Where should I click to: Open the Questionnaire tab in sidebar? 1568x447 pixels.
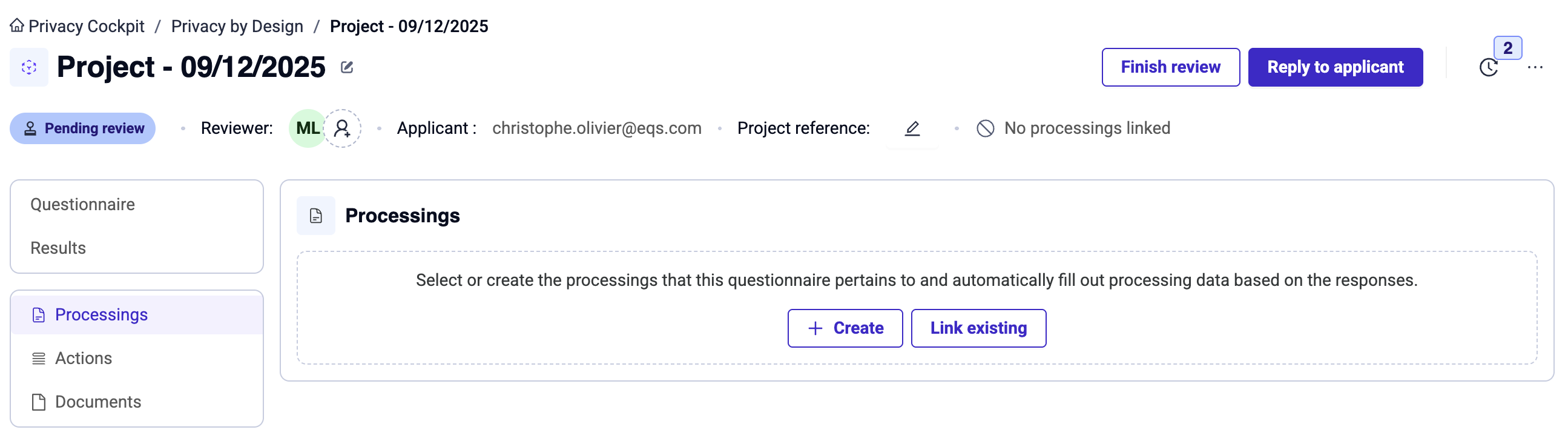pos(83,205)
